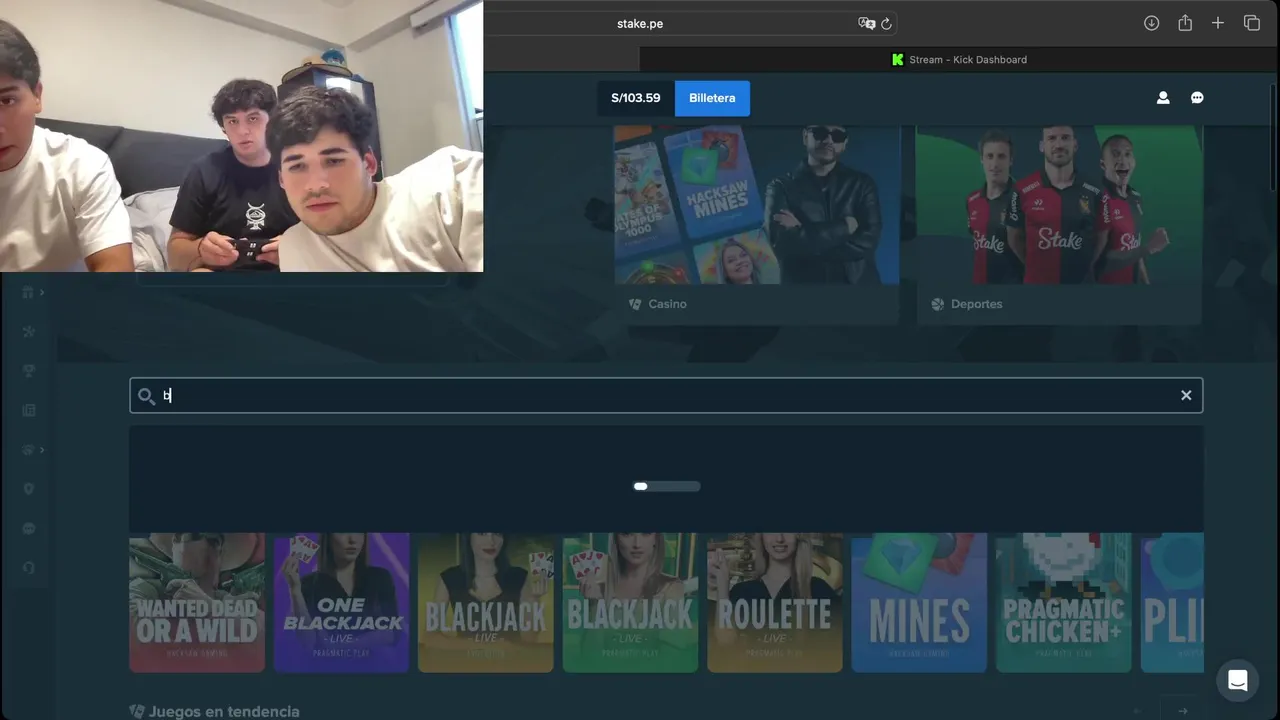Screen dimensions: 1280x720
Task: Open the Deportes card
Action: click(x=1059, y=224)
